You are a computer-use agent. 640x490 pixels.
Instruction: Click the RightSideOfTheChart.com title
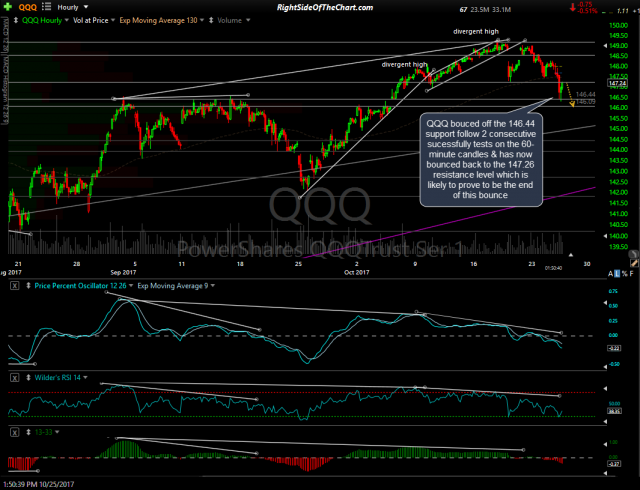click(325, 7)
